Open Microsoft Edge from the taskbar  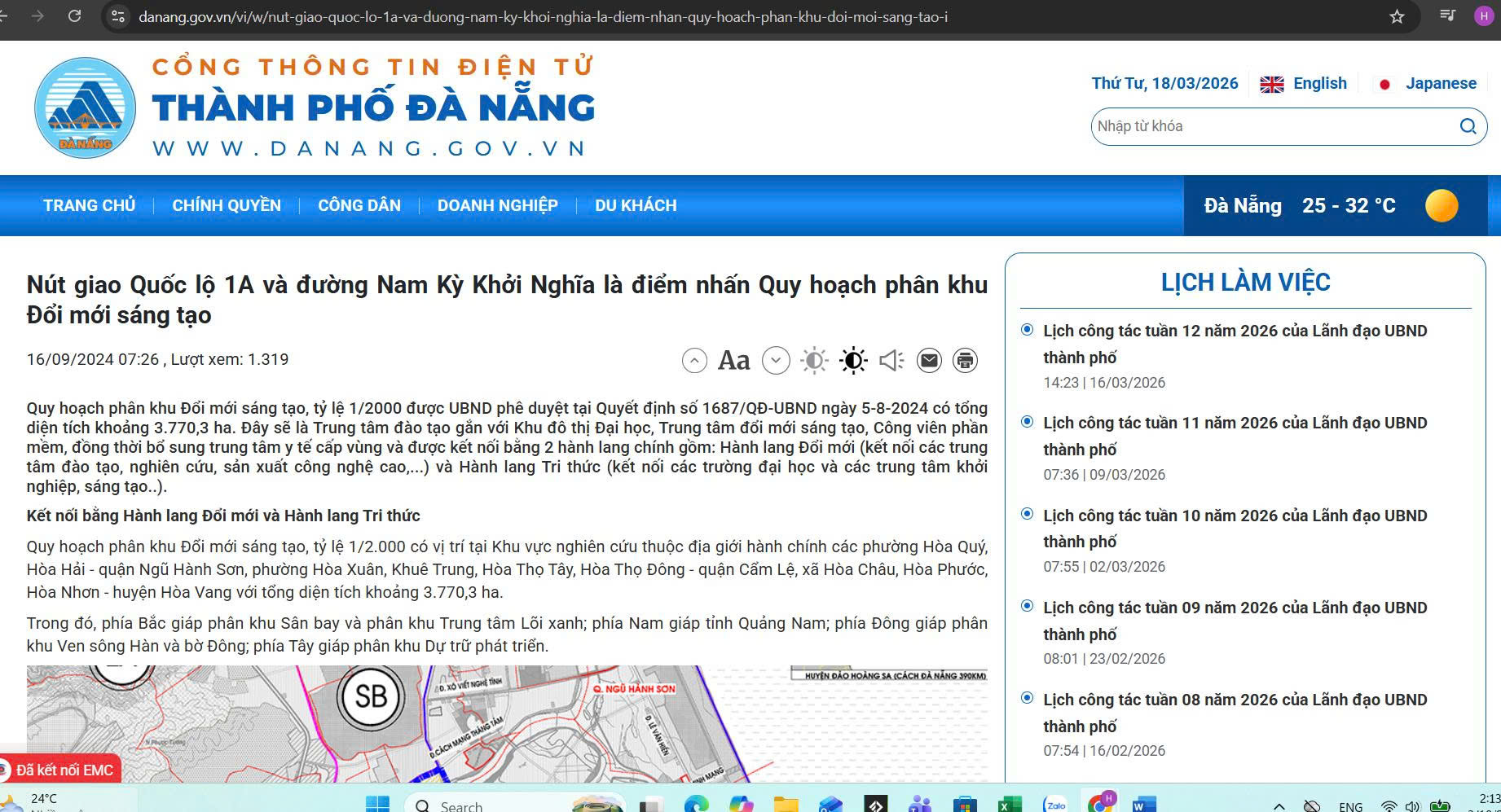pos(698,805)
